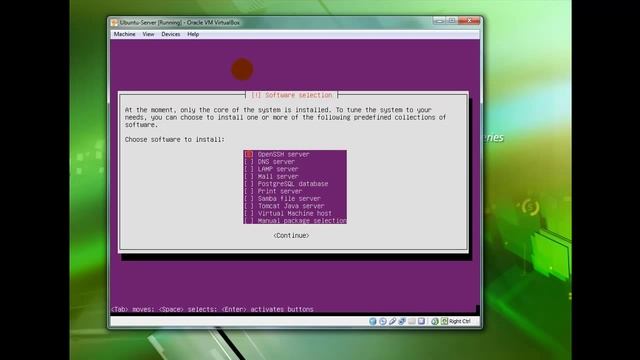The height and width of the screenshot is (360, 640).
Task: Toggle the OpenSSH server checkbox
Action: 249,154
